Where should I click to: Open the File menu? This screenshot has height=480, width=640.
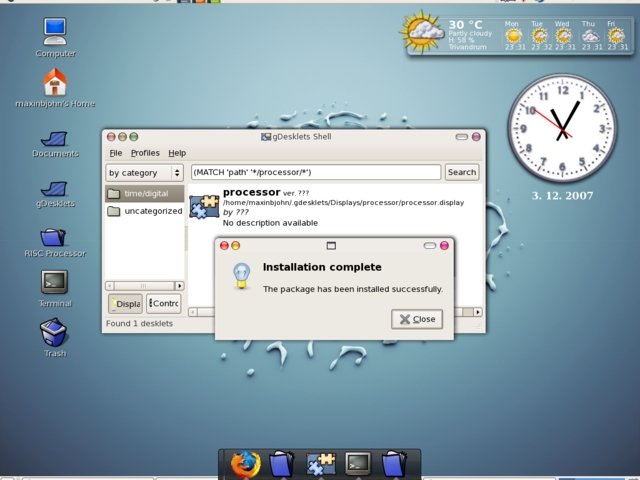coord(116,153)
